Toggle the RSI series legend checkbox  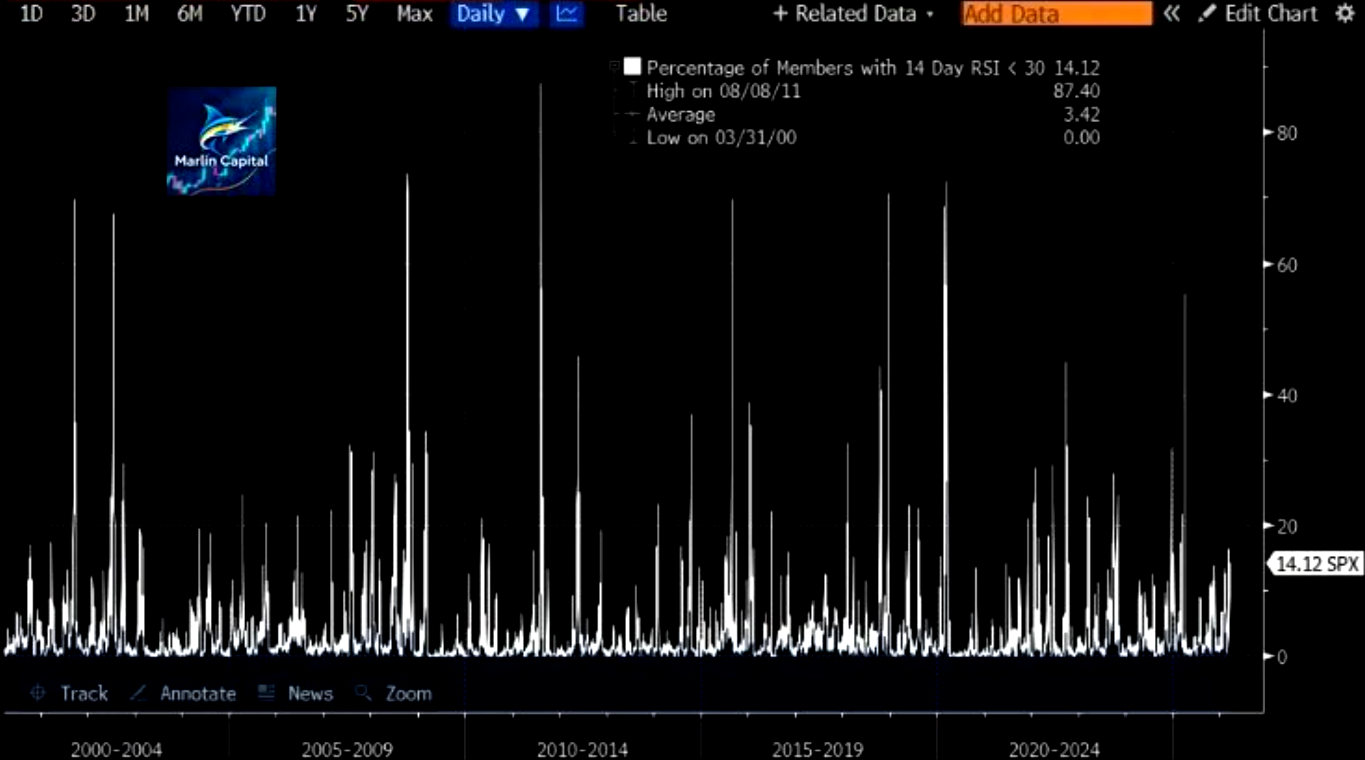(631, 68)
